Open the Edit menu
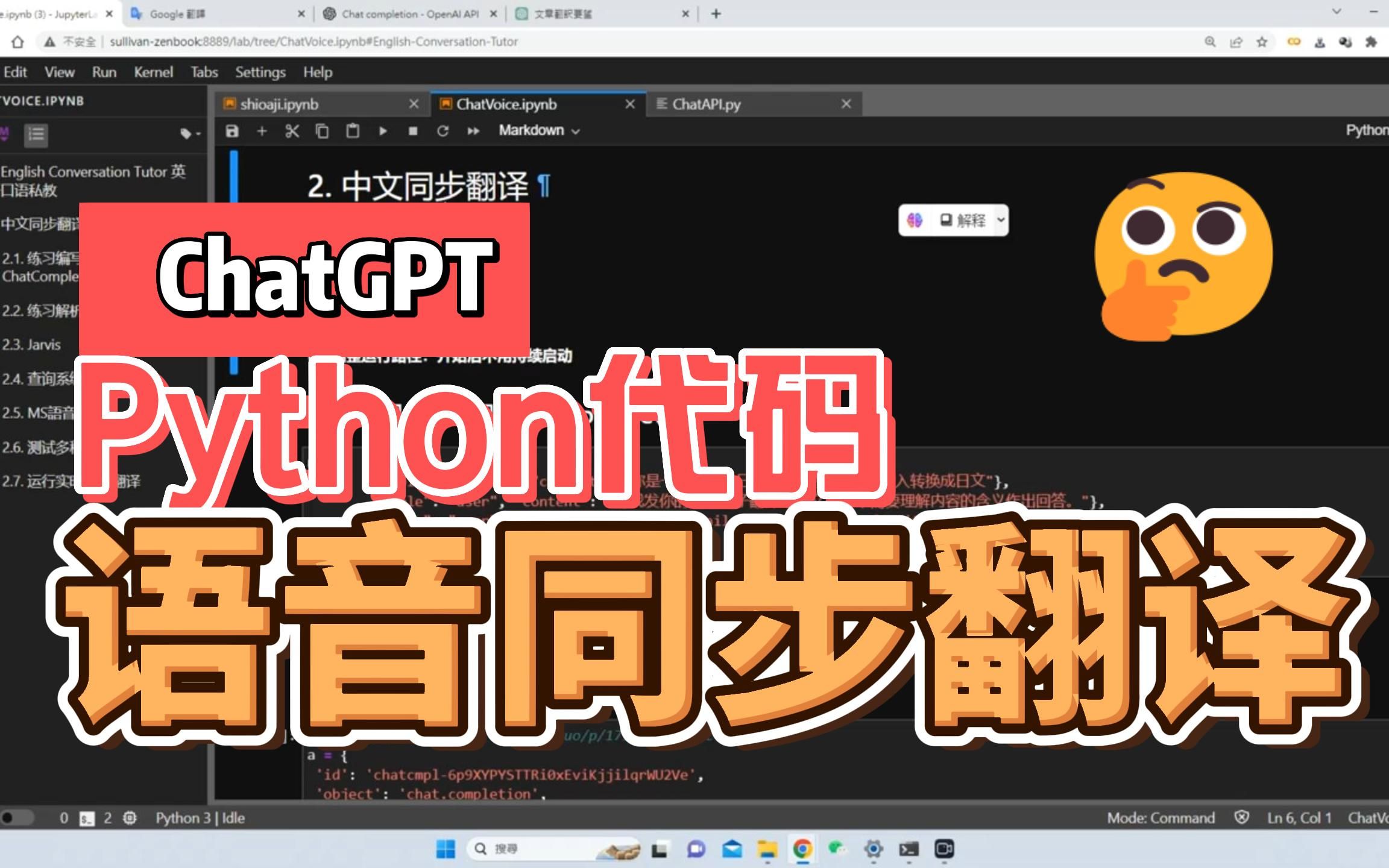 (15, 72)
